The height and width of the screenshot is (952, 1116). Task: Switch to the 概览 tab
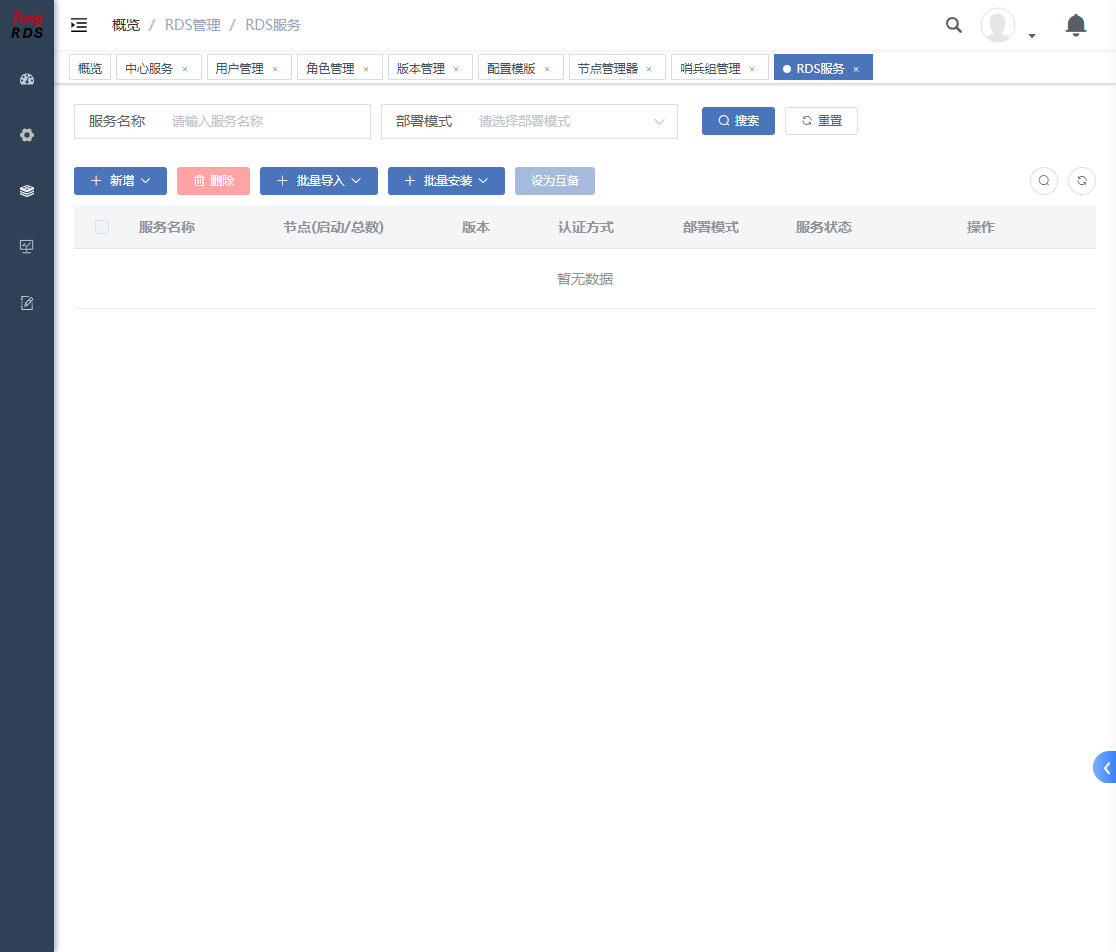point(90,68)
